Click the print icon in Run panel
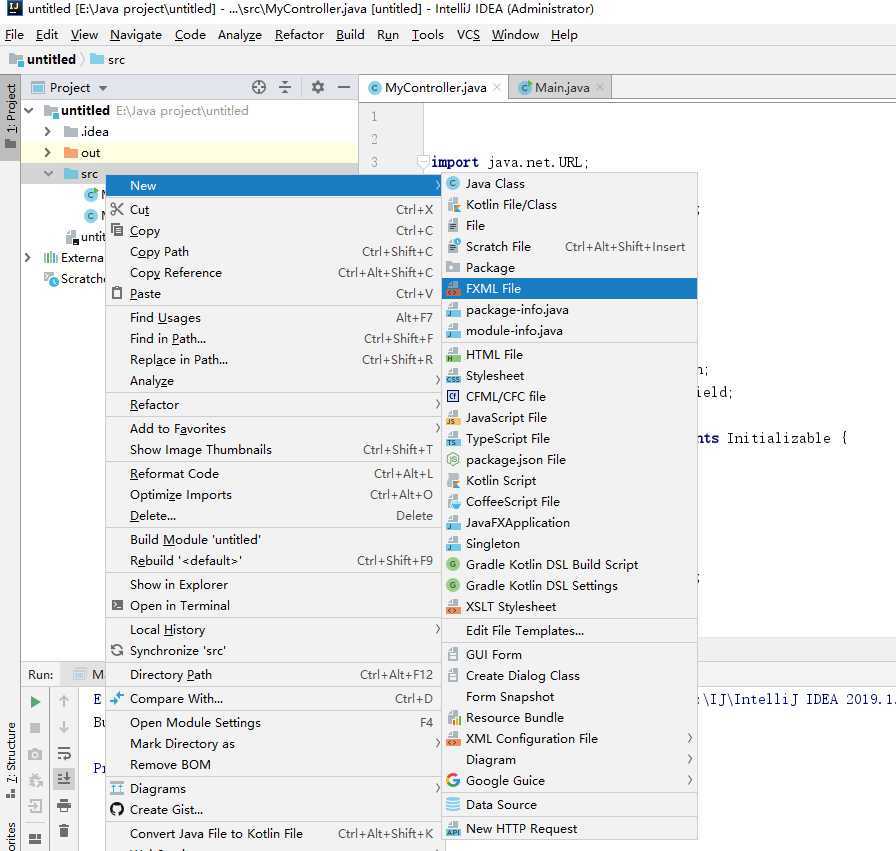The height and width of the screenshot is (851, 896). [64, 805]
